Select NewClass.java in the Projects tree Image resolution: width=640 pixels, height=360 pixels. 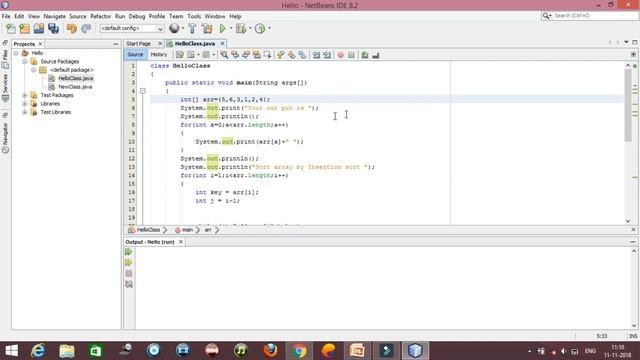75,87
